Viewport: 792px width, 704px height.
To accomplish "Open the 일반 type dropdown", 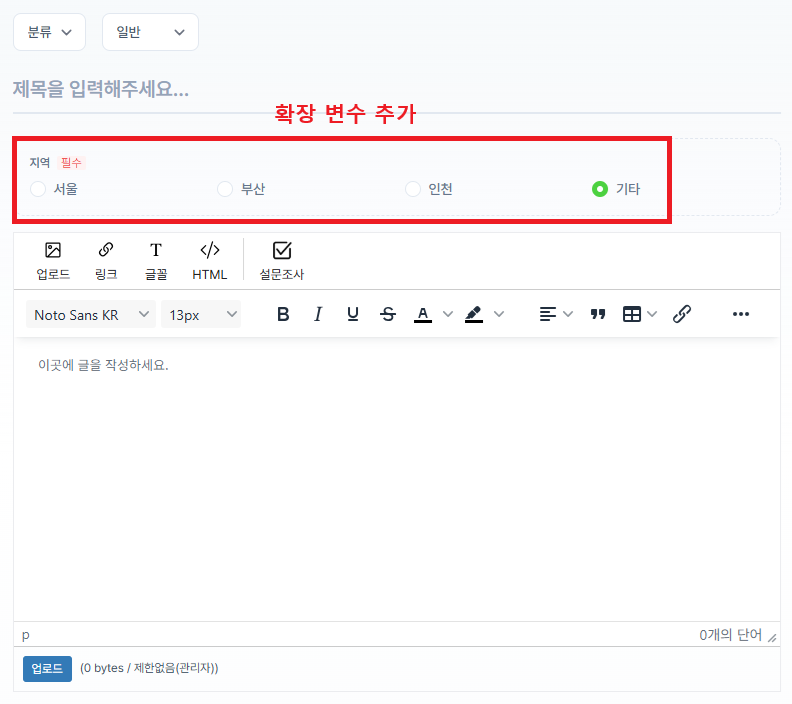I will 150,32.
